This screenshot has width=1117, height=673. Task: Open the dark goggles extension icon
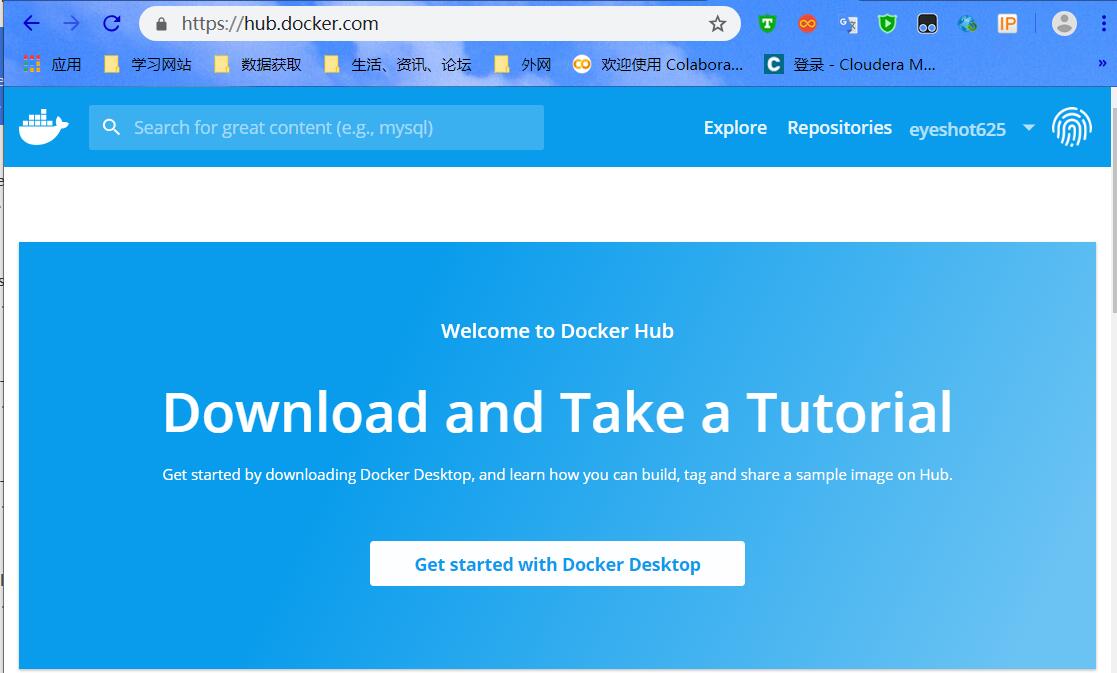click(x=927, y=24)
